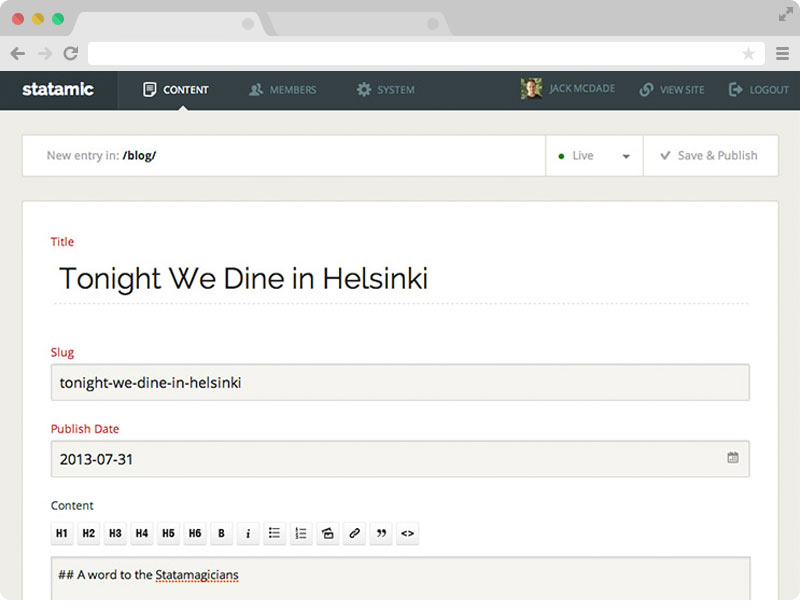Open the browser hamburger menu
The height and width of the screenshot is (608, 802).
(x=783, y=54)
